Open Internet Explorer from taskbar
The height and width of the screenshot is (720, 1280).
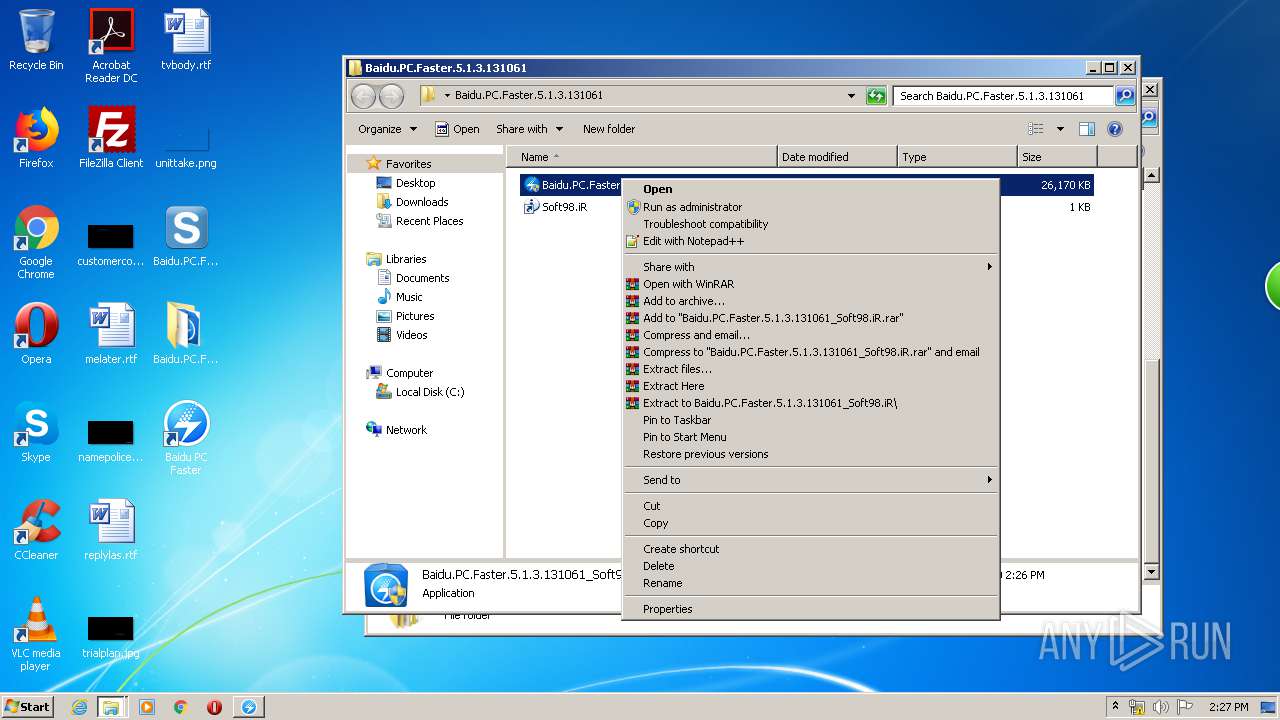pyautogui.click(x=79, y=707)
